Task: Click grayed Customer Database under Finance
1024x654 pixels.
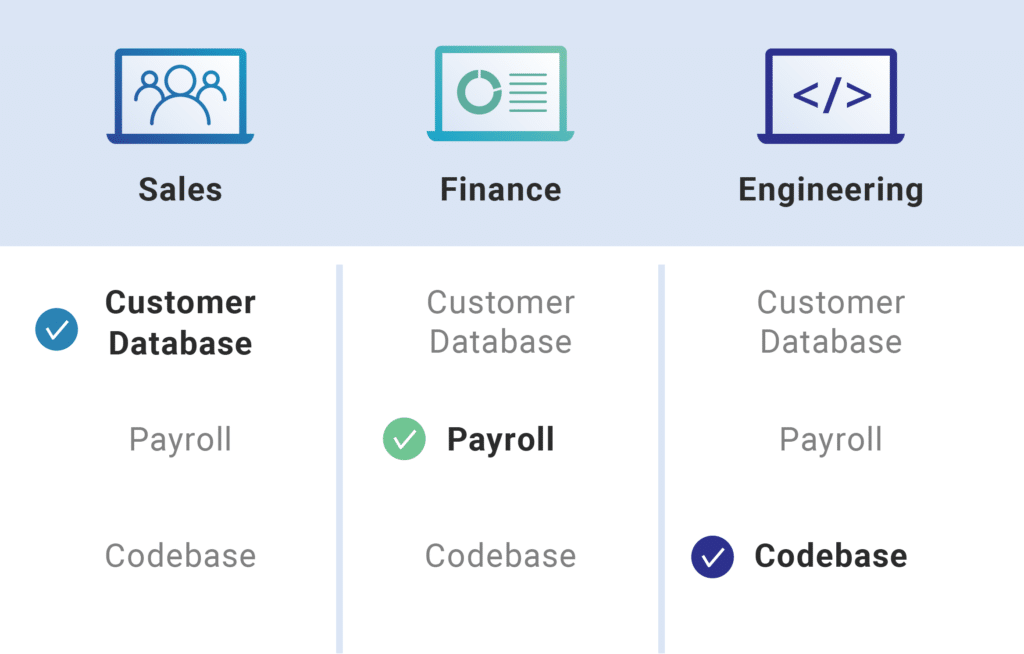Action: [x=501, y=322]
